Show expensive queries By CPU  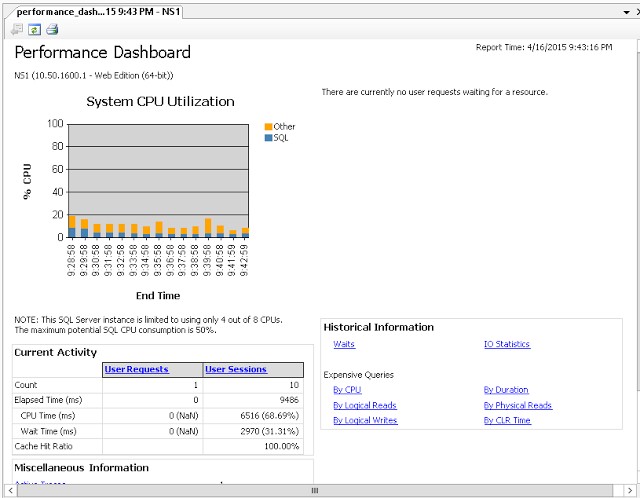point(347,390)
